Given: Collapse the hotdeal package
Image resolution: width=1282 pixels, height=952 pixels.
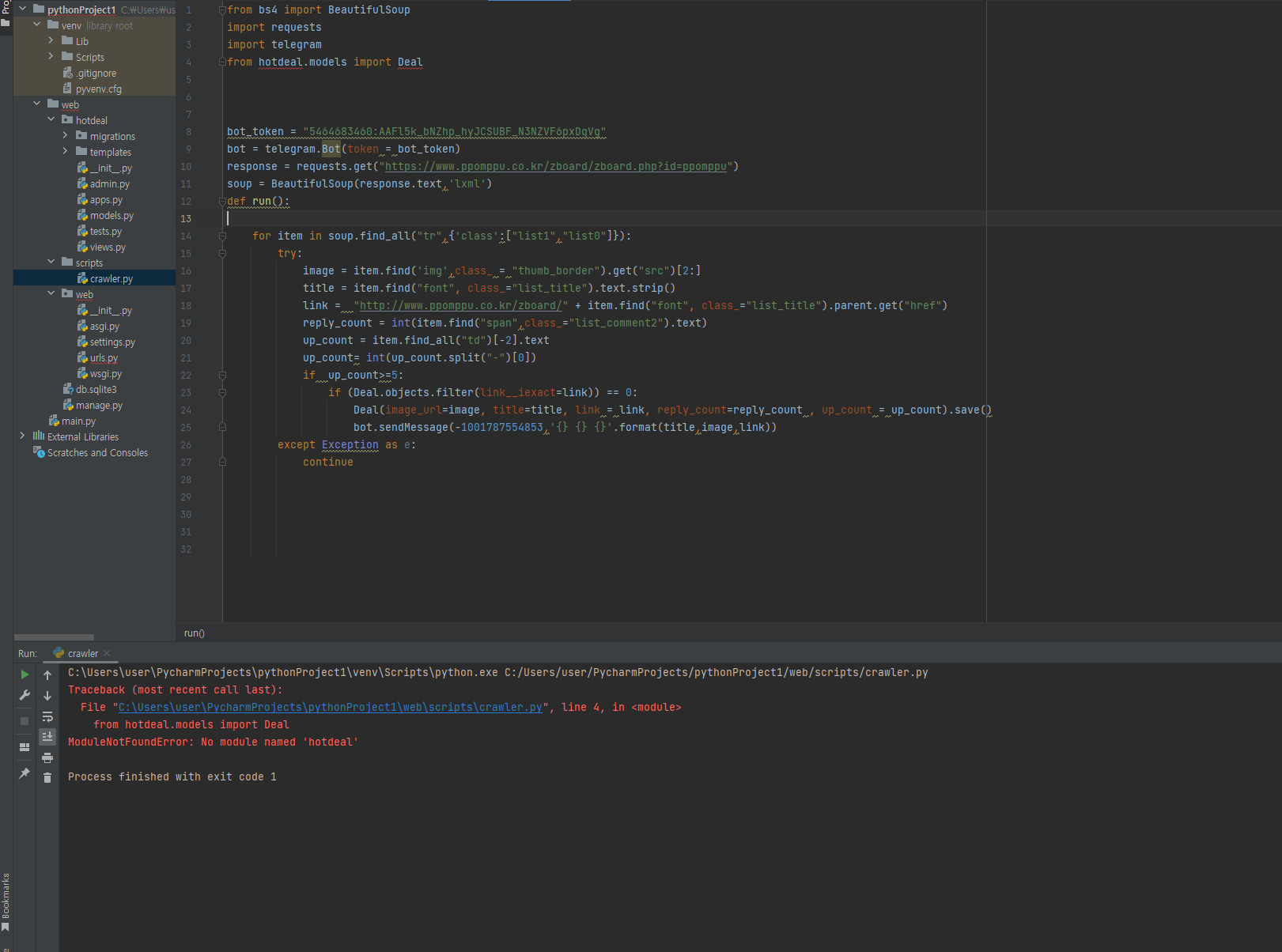Looking at the screenshot, I should pyautogui.click(x=51, y=119).
